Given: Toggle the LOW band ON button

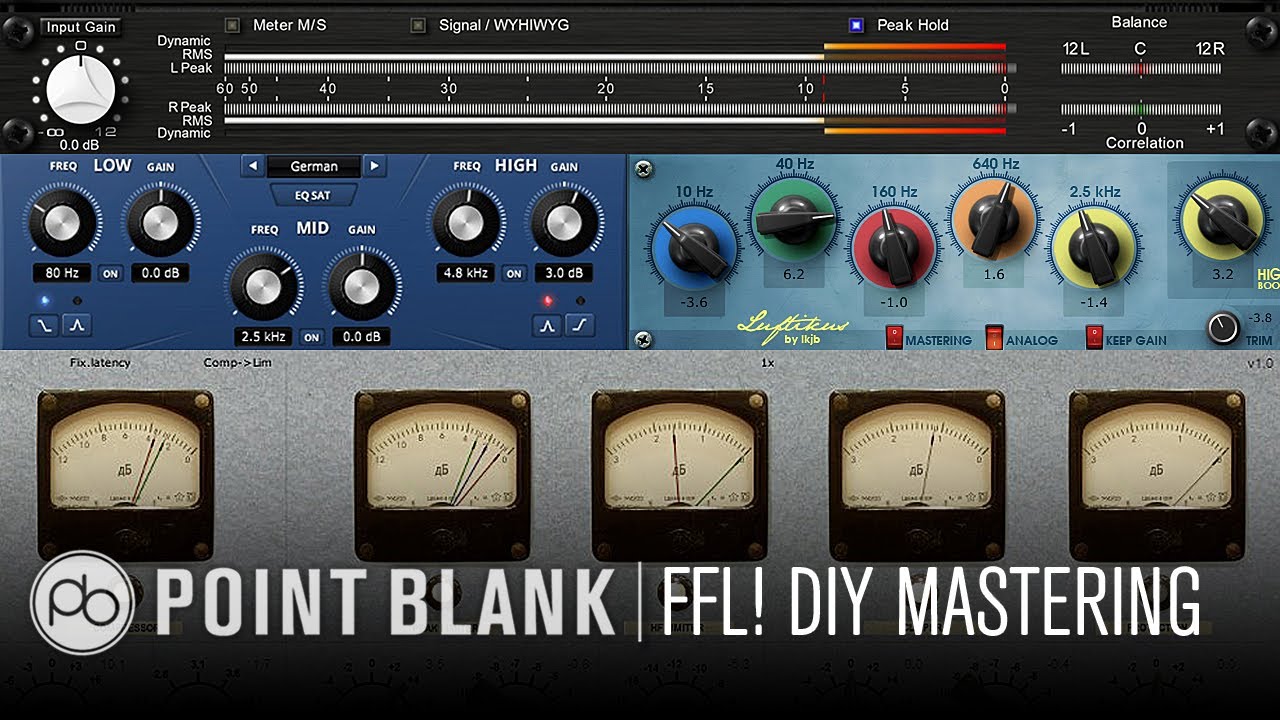Looking at the screenshot, I should coord(109,273).
